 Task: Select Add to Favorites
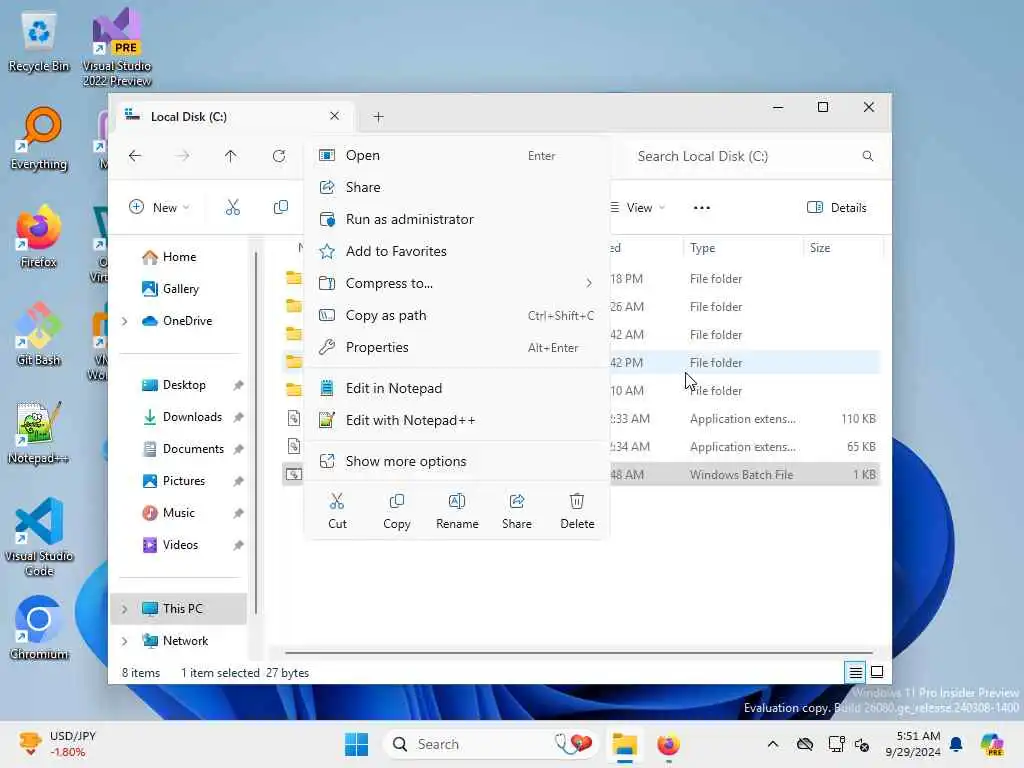[457, 251]
